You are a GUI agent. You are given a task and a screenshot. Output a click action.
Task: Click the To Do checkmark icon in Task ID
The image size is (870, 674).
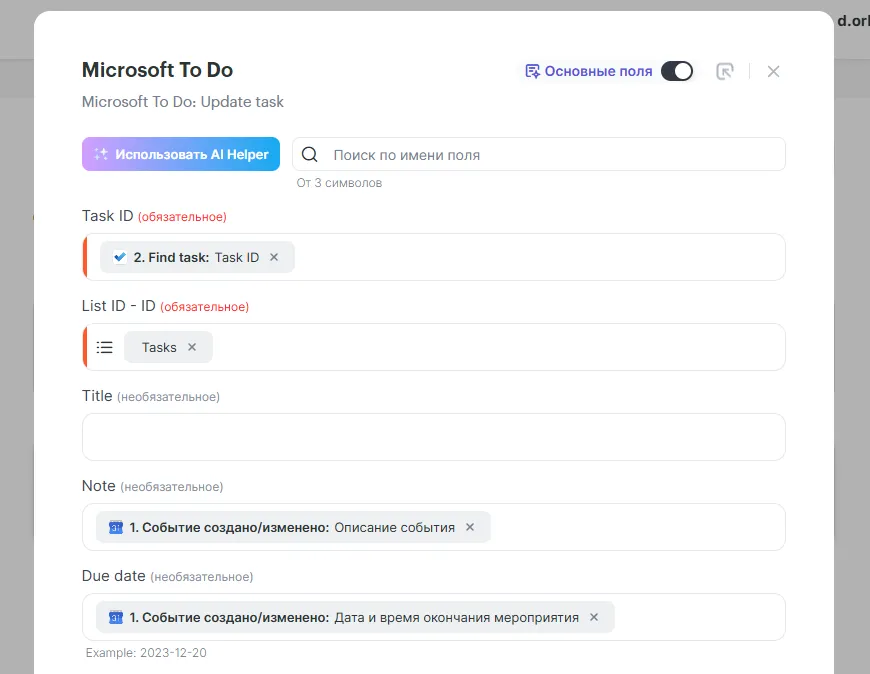[120, 257]
